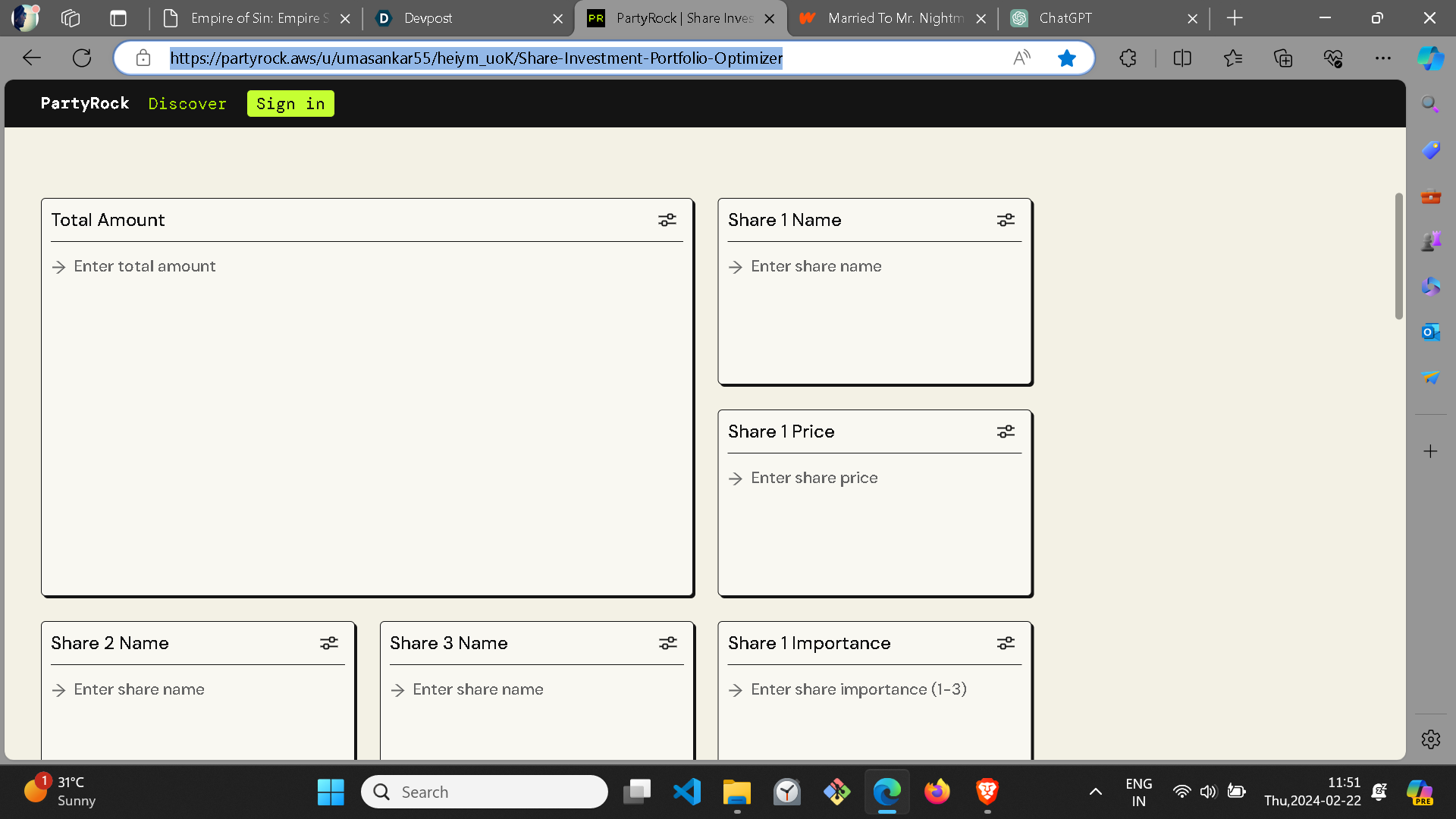Open the Discover link

pos(187,104)
